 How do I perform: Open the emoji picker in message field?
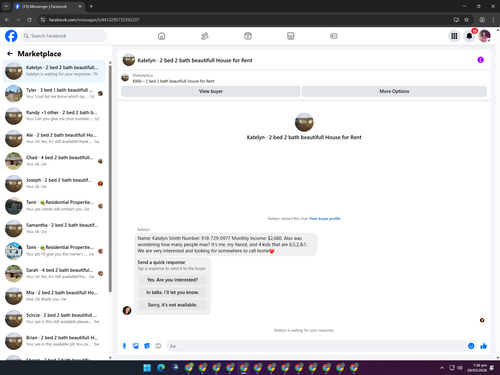pos(471,346)
